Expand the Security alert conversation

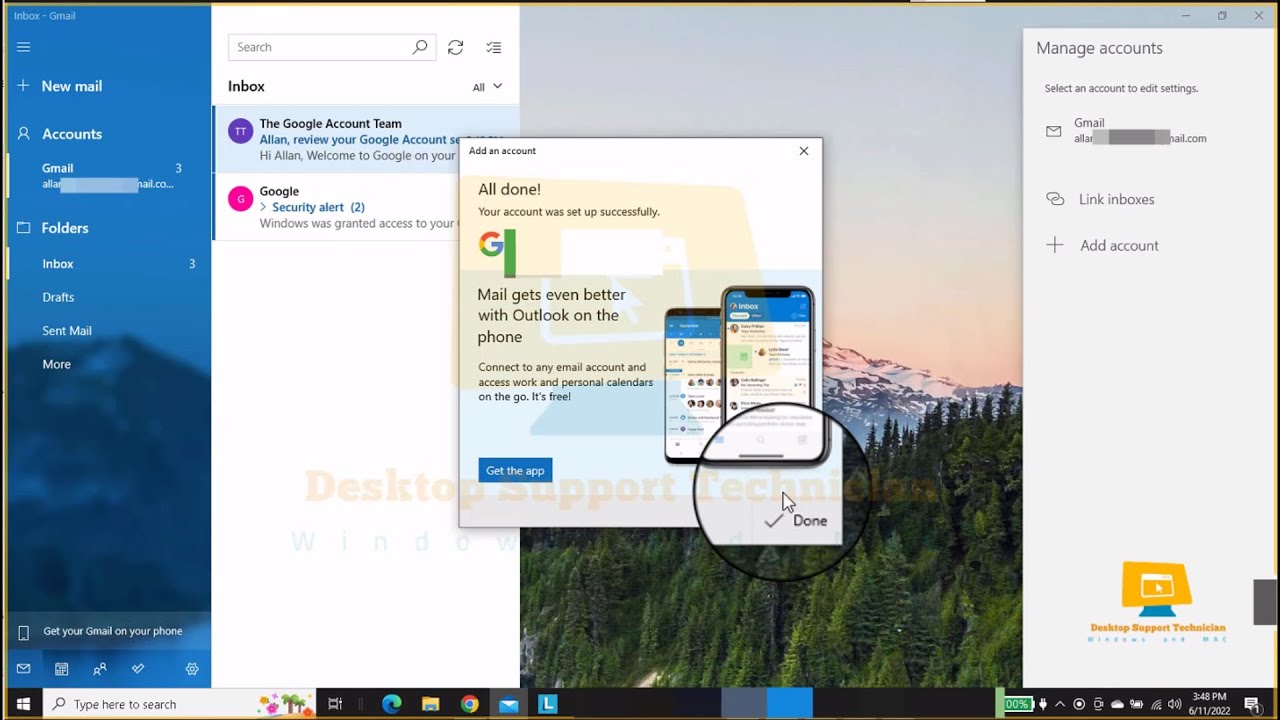264,207
